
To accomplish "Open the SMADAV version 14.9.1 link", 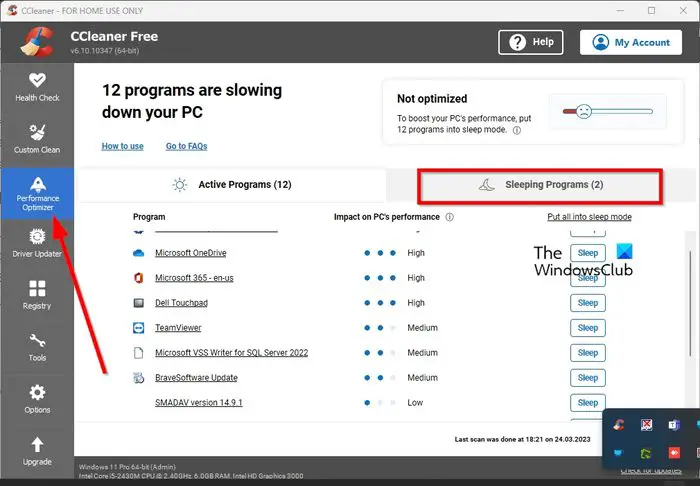I will pyautogui.click(x=199, y=403).
